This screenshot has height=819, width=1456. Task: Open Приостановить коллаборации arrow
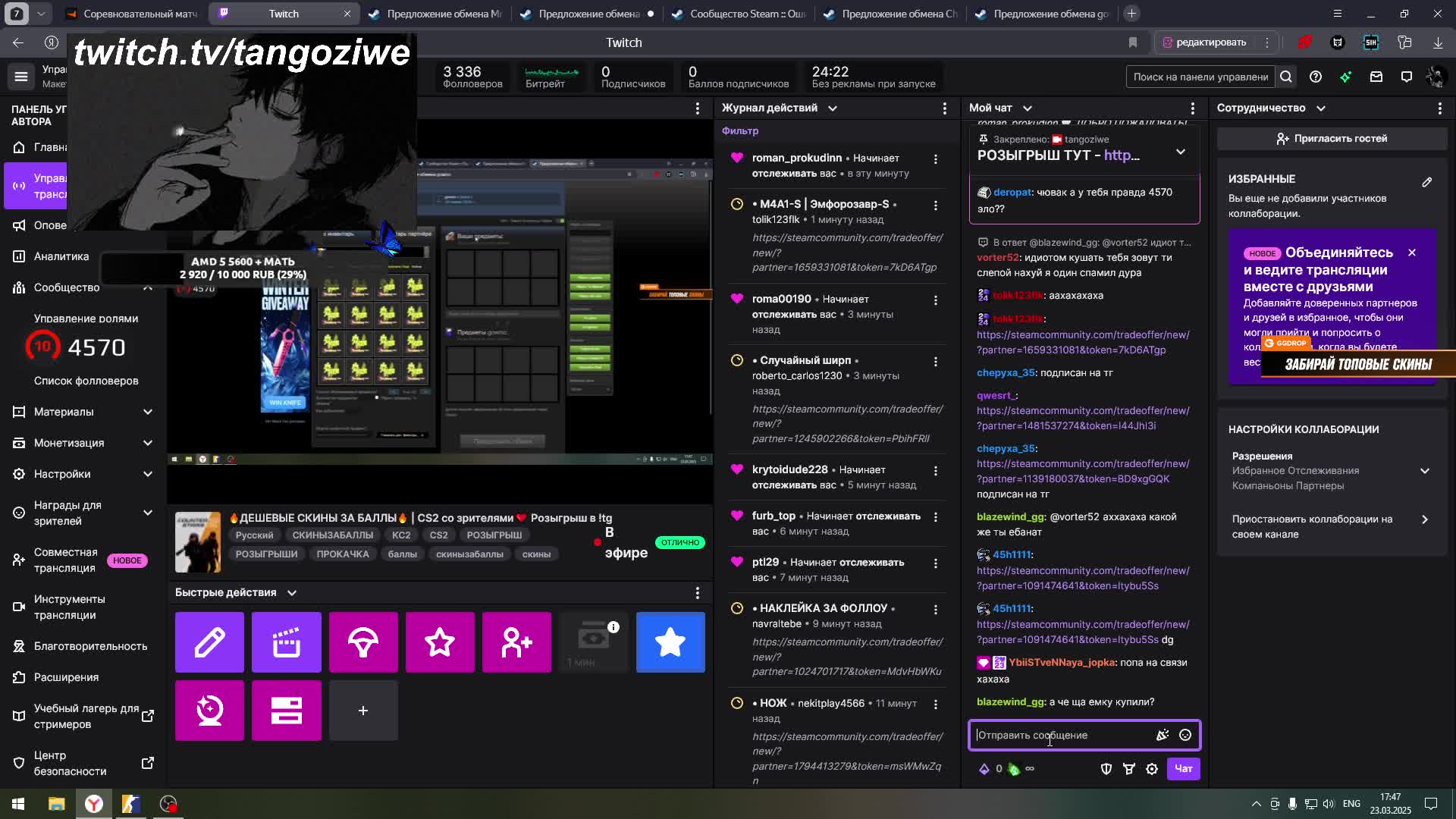pyautogui.click(x=1424, y=519)
